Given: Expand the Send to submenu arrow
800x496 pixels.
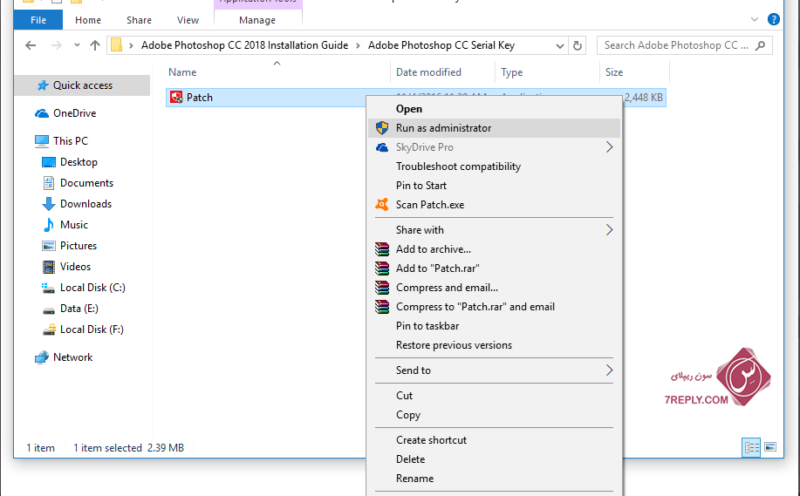Looking at the screenshot, I should (x=609, y=370).
